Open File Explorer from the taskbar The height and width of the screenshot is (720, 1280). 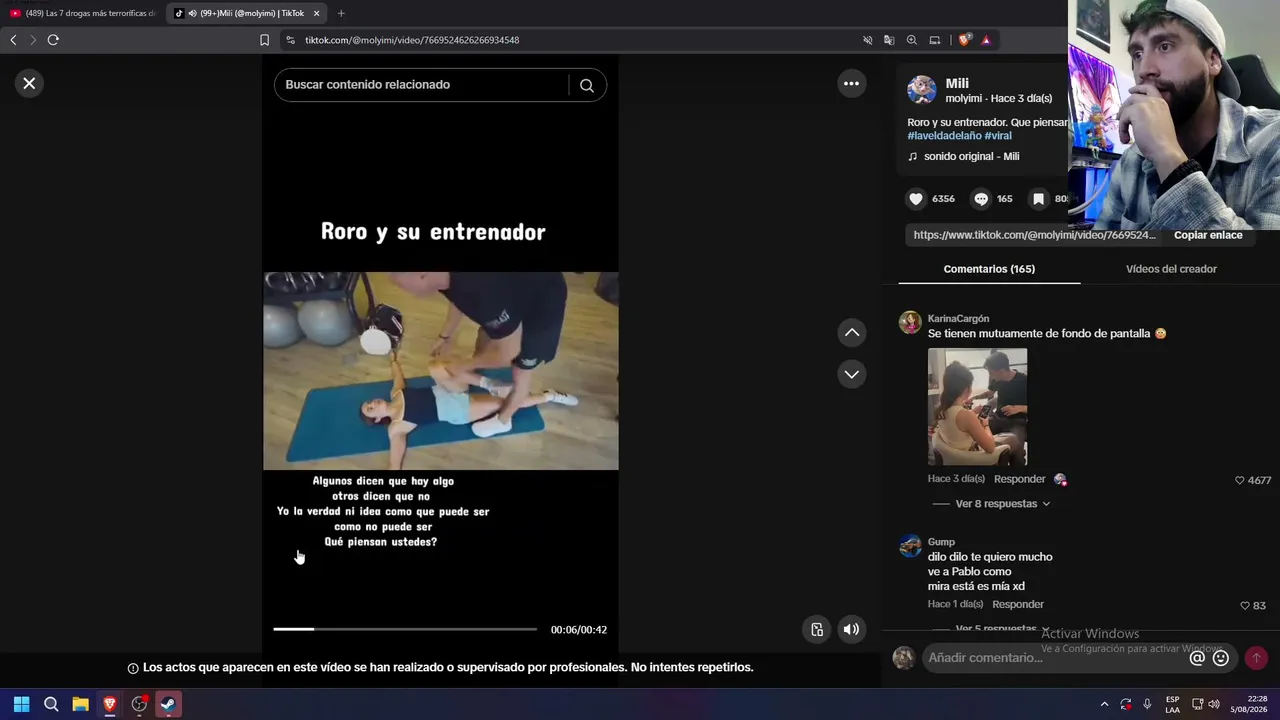pyautogui.click(x=80, y=704)
